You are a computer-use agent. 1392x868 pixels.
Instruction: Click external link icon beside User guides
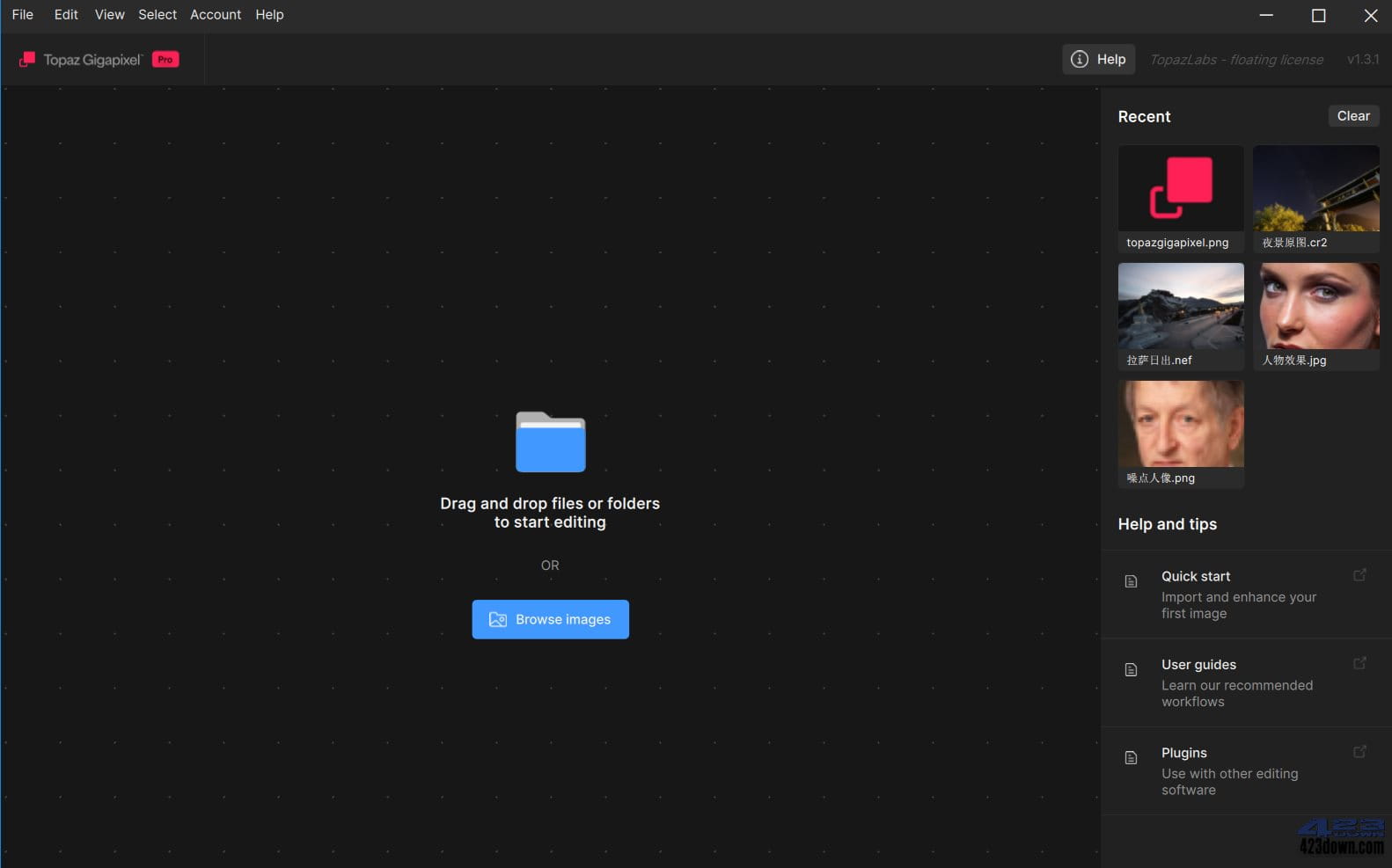[1359, 663]
